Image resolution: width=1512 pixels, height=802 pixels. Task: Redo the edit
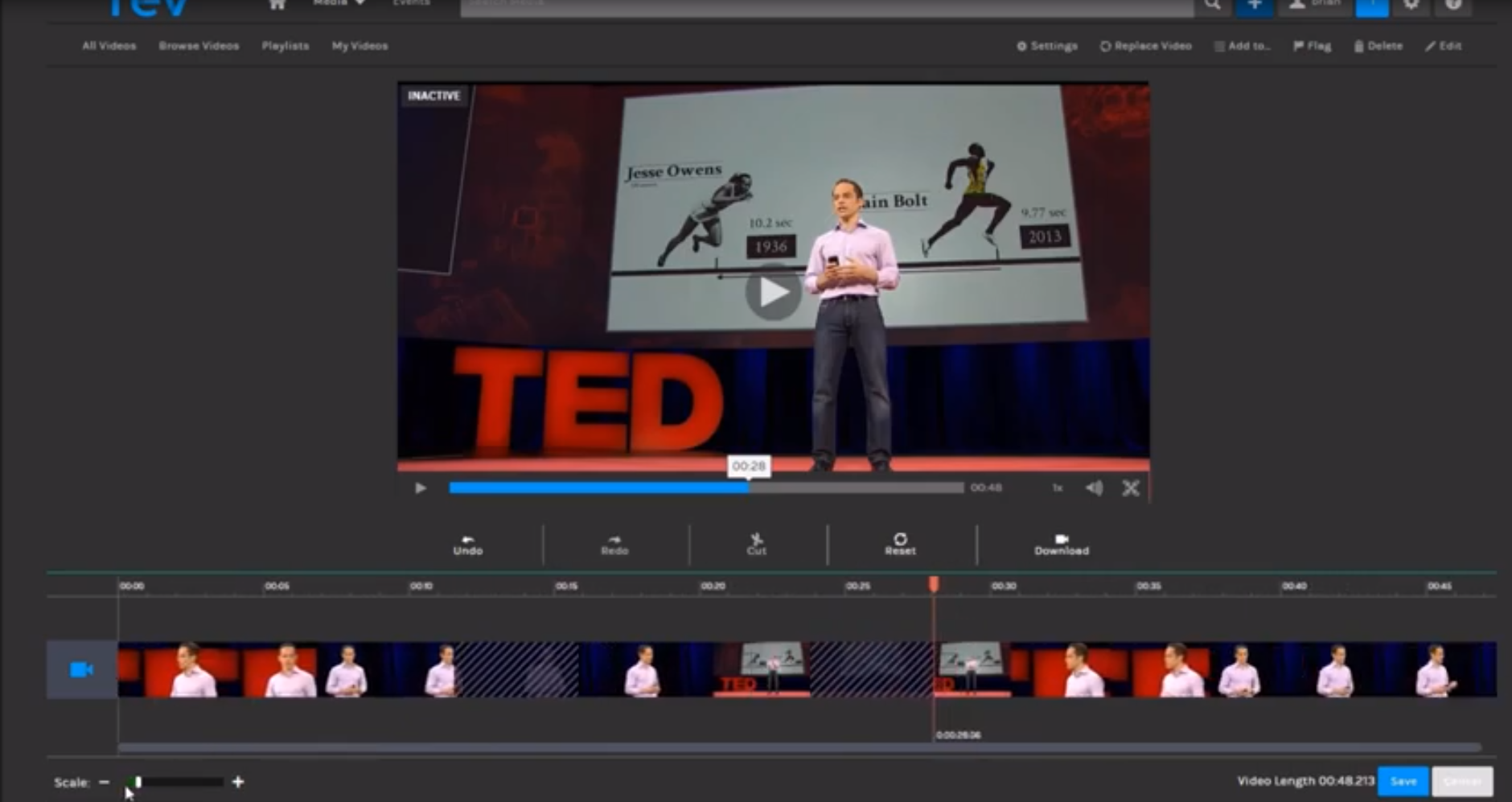pos(614,545)
